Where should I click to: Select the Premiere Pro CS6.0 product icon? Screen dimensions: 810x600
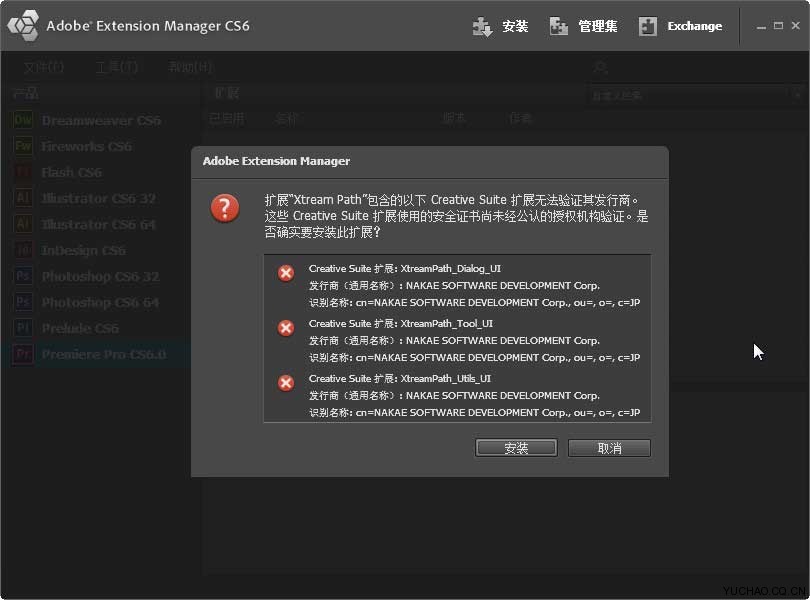(x=25, y=354)
